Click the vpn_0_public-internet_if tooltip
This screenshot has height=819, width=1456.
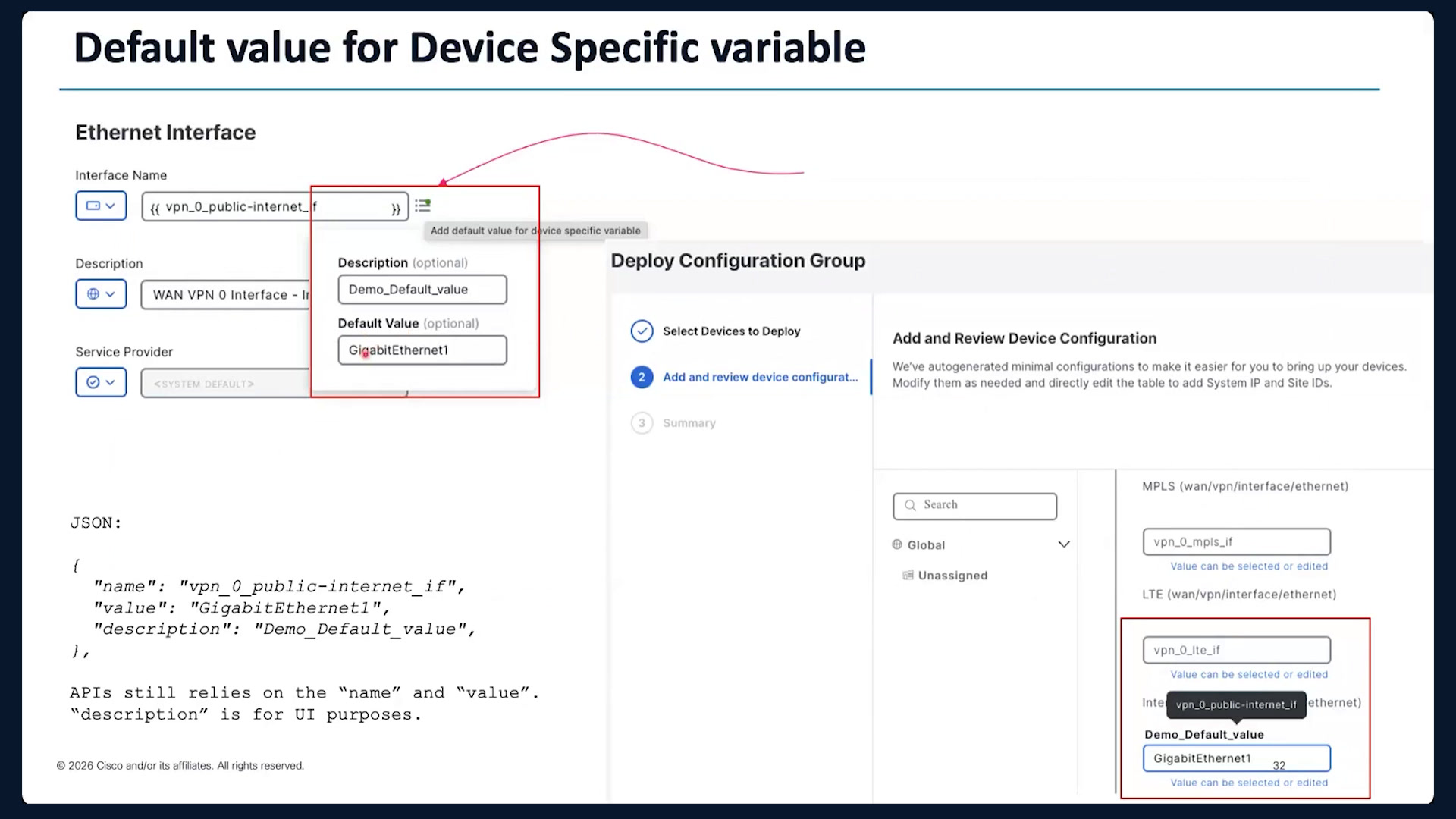(x=1236, y=704)
